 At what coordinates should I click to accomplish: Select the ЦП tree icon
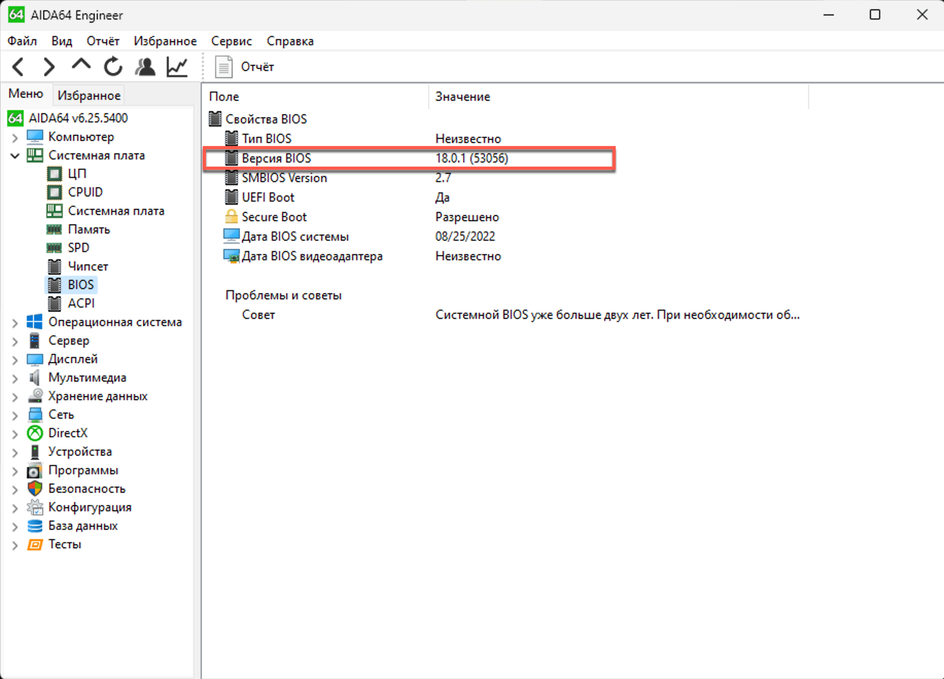click(x=54, y=174)
